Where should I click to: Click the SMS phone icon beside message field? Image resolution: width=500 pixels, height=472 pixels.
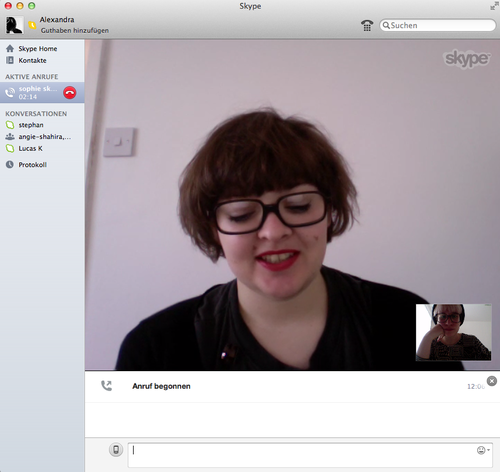tap(116, 450)
